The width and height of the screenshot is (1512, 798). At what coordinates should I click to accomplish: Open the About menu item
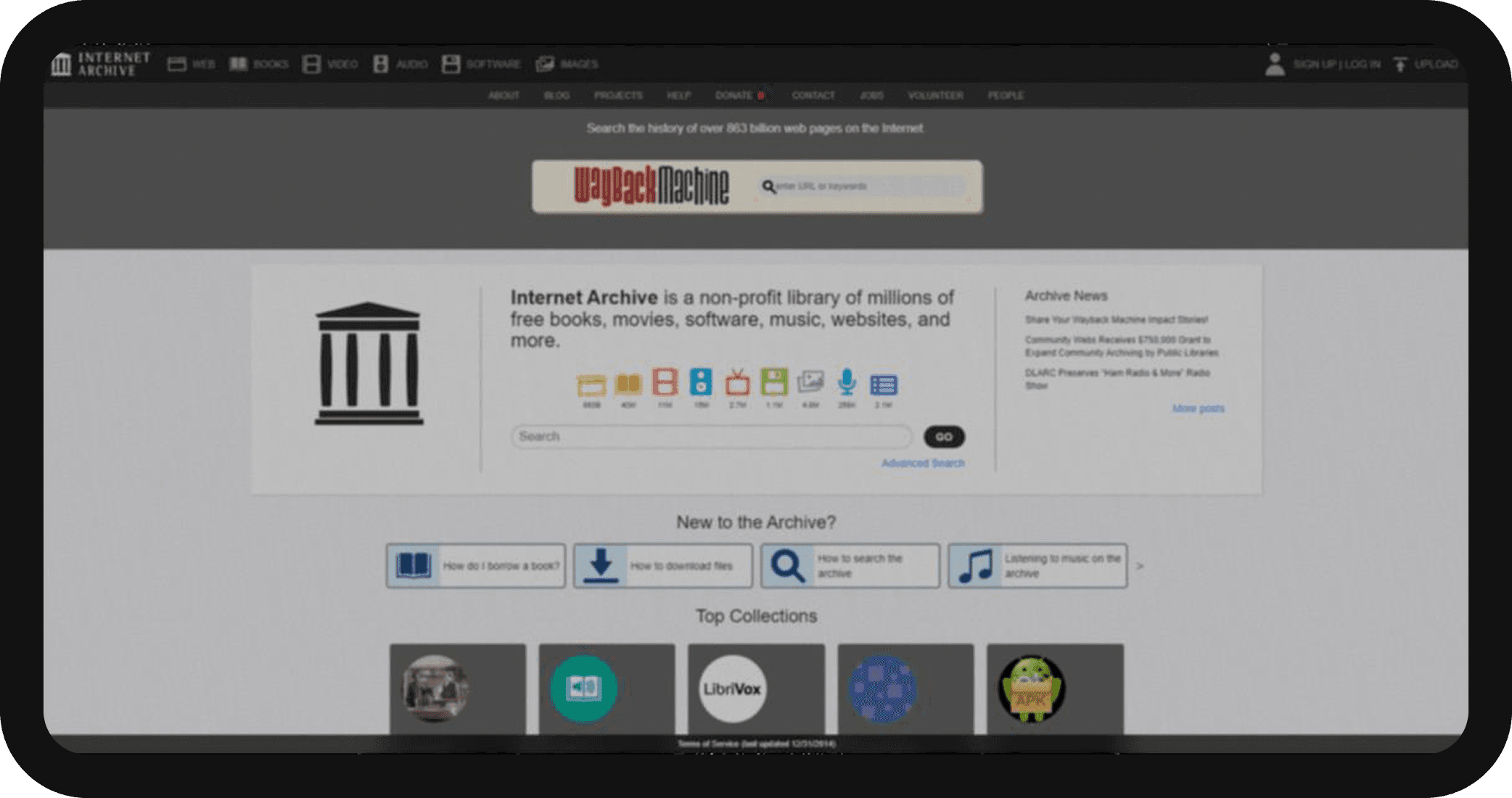point(504,95)
